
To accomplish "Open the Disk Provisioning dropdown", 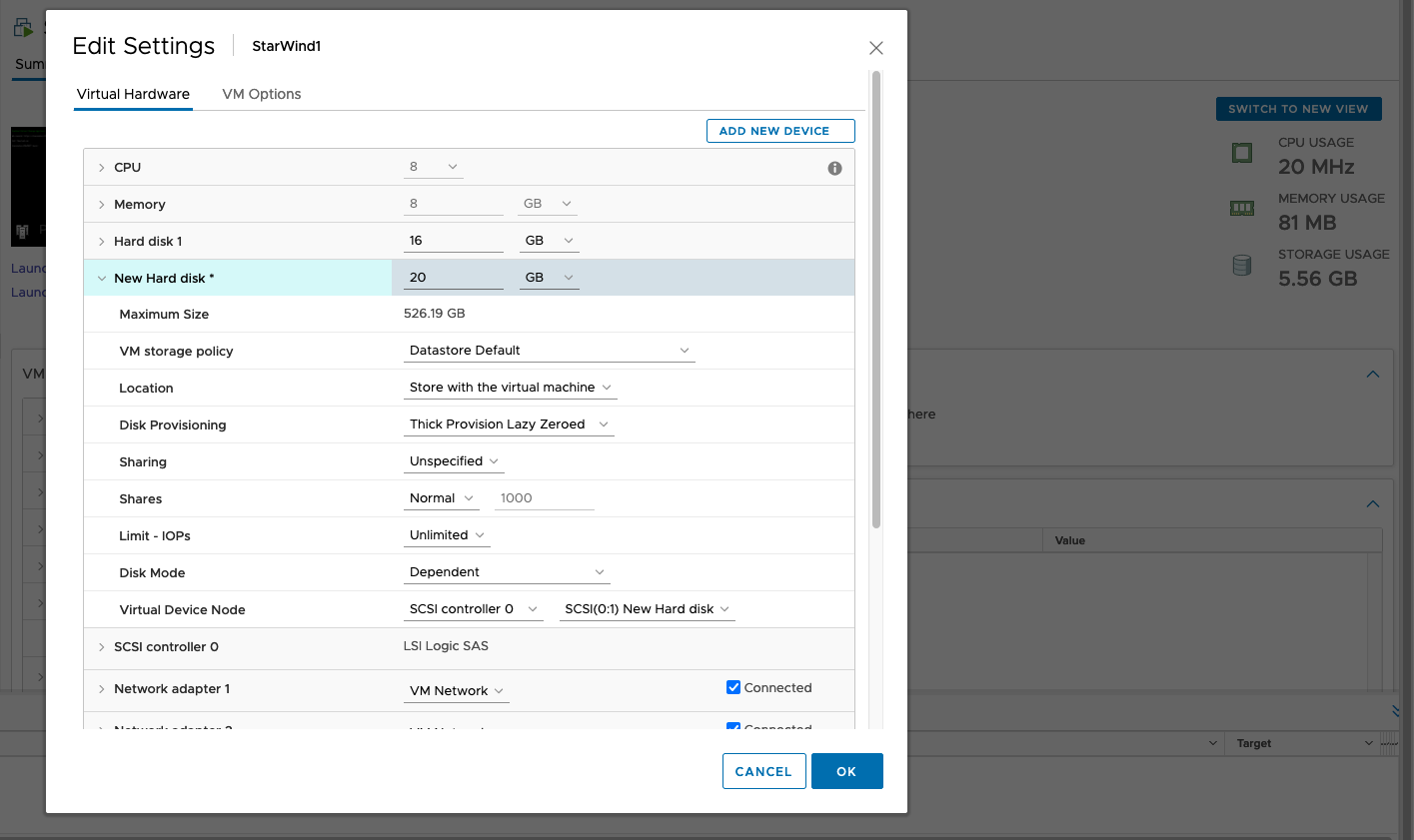I will coord(509,424).
